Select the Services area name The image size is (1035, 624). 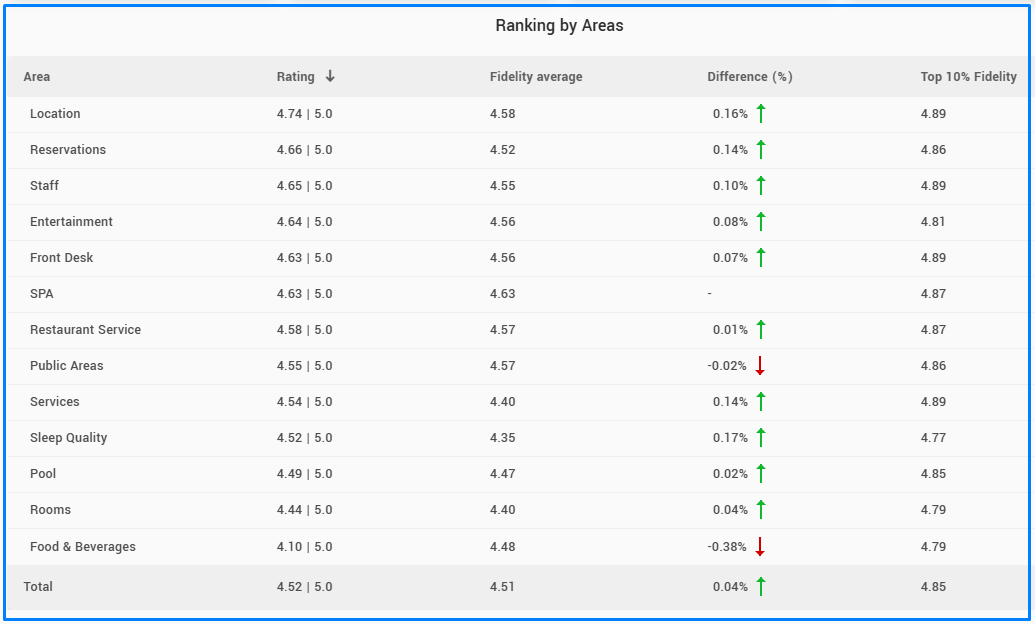54,401
